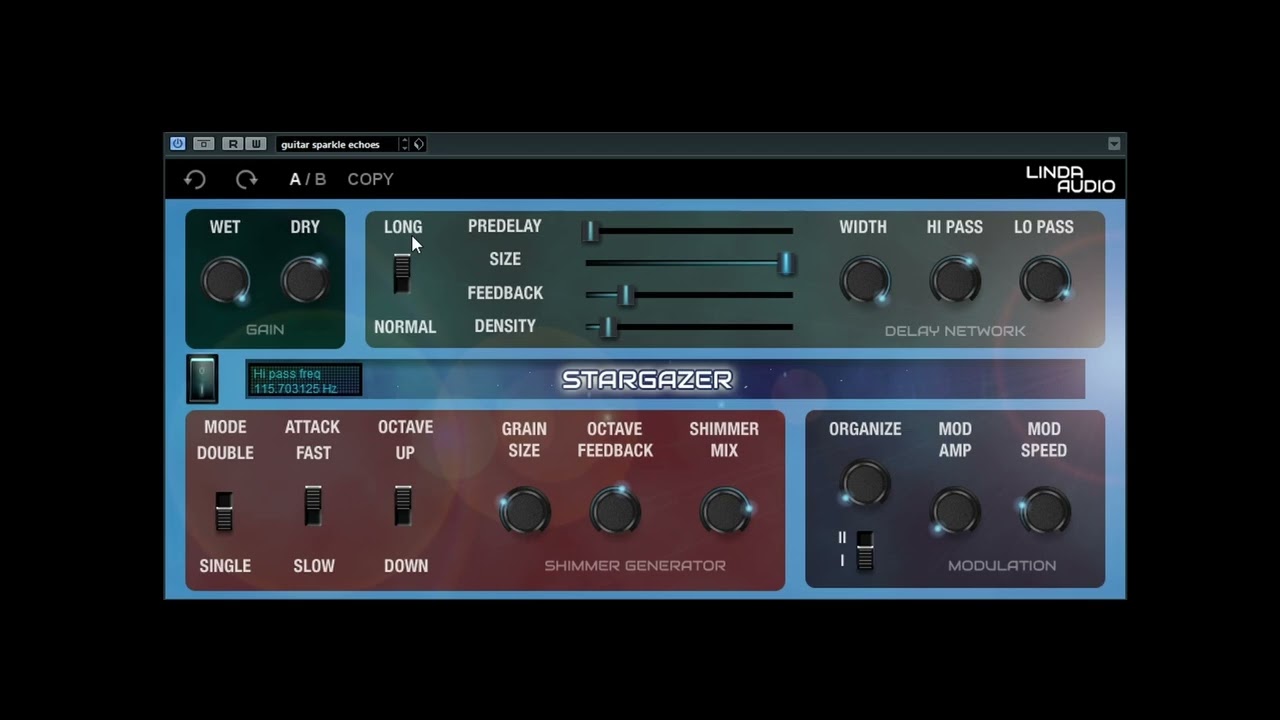
Task: Flip the OCTAVE up / down switch
Action: coord(403,506)
